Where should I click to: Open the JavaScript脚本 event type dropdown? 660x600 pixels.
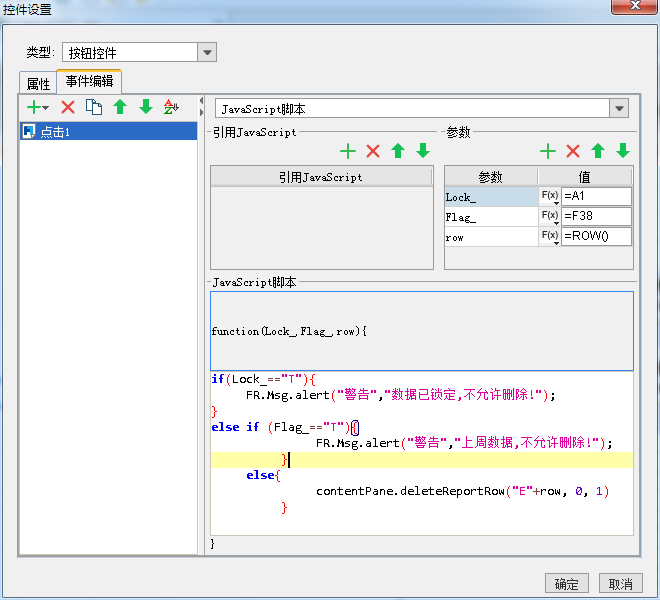point(619,109)
